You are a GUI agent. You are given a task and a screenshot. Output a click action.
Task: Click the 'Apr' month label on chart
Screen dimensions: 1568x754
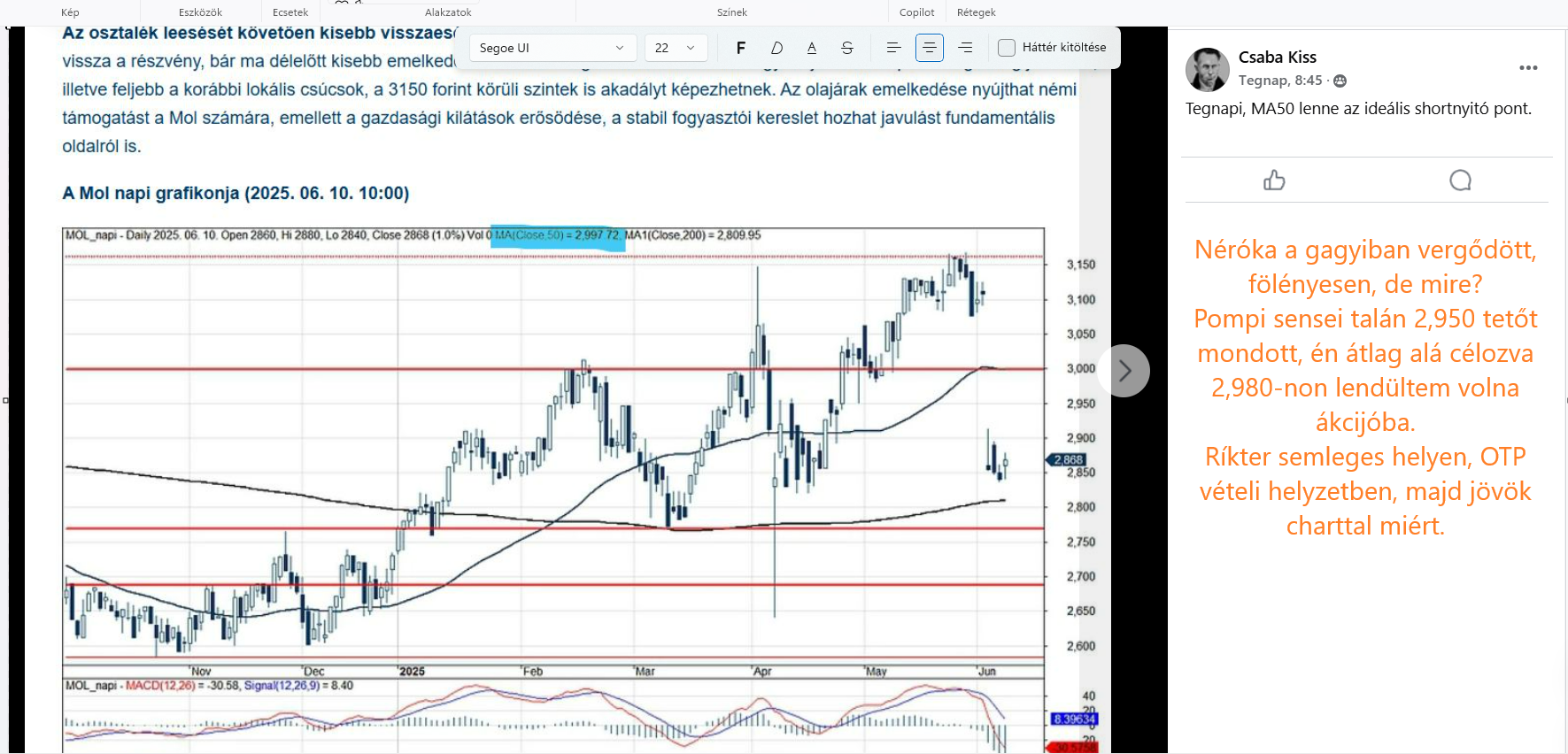coord(762,672)
